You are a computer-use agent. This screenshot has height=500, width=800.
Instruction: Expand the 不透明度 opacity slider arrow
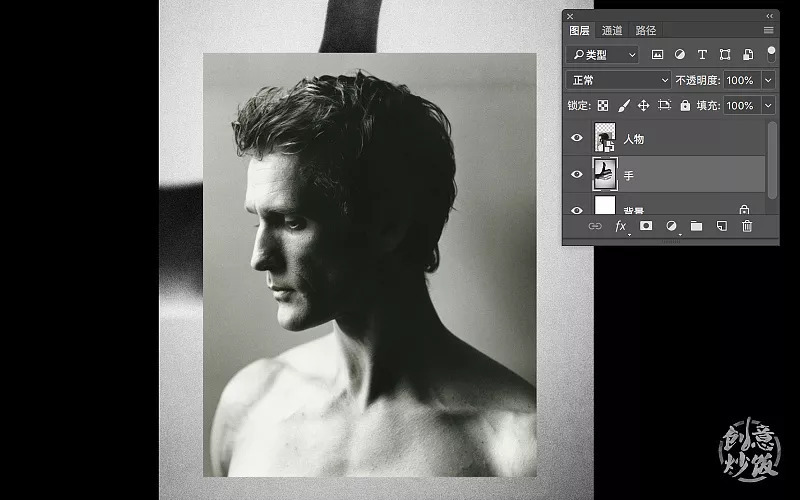(768, 80)
